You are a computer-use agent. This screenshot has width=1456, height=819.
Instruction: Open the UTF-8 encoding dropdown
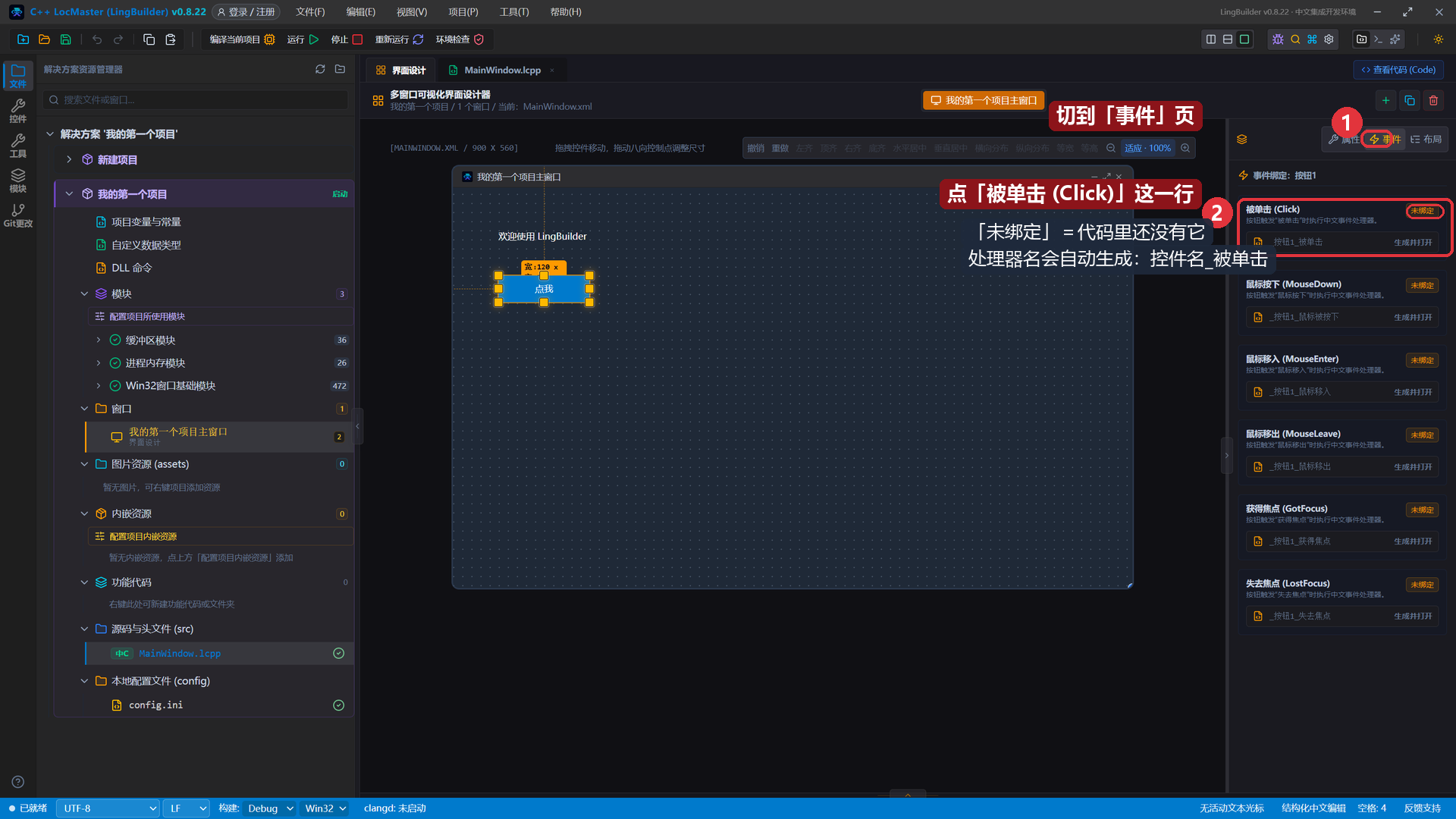108,808
